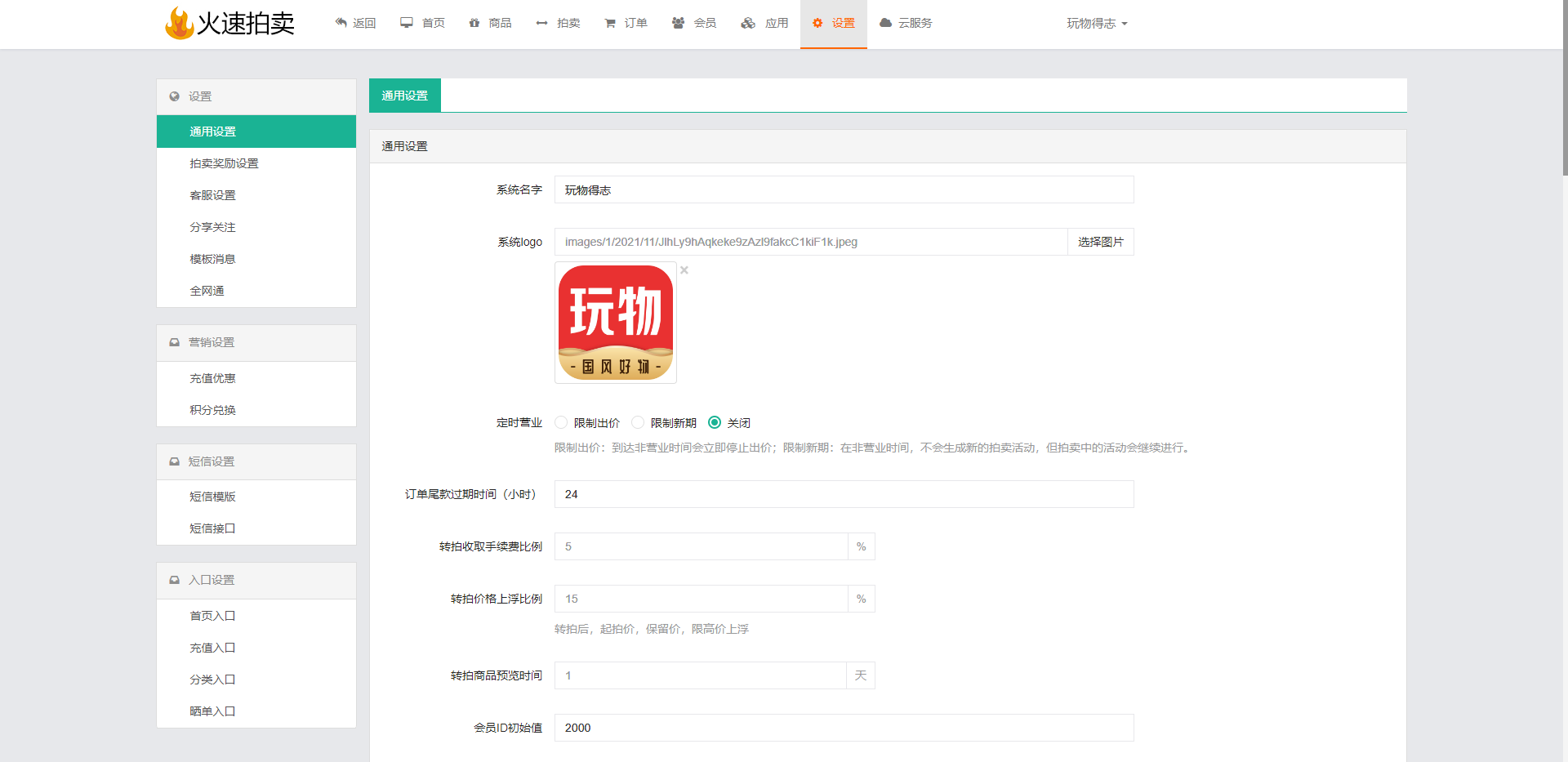Click the flame logo of 火速拍卖
Viewport: 1568px width, 762px height.
(179, 23)
